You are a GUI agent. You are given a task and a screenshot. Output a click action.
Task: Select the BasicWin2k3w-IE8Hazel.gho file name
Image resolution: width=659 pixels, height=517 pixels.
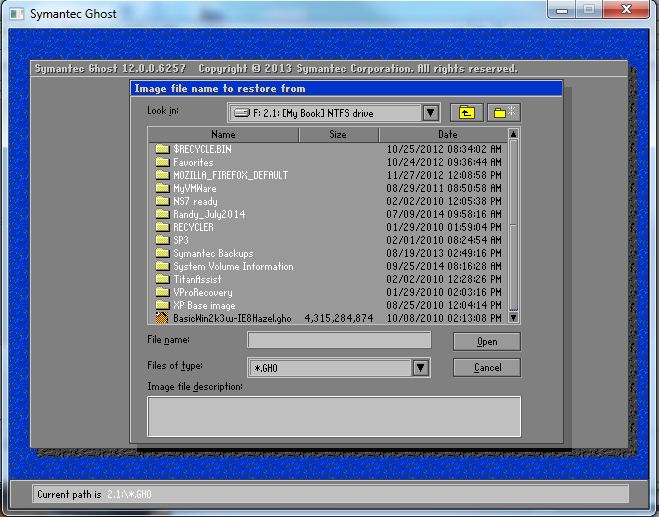[232, 318]
